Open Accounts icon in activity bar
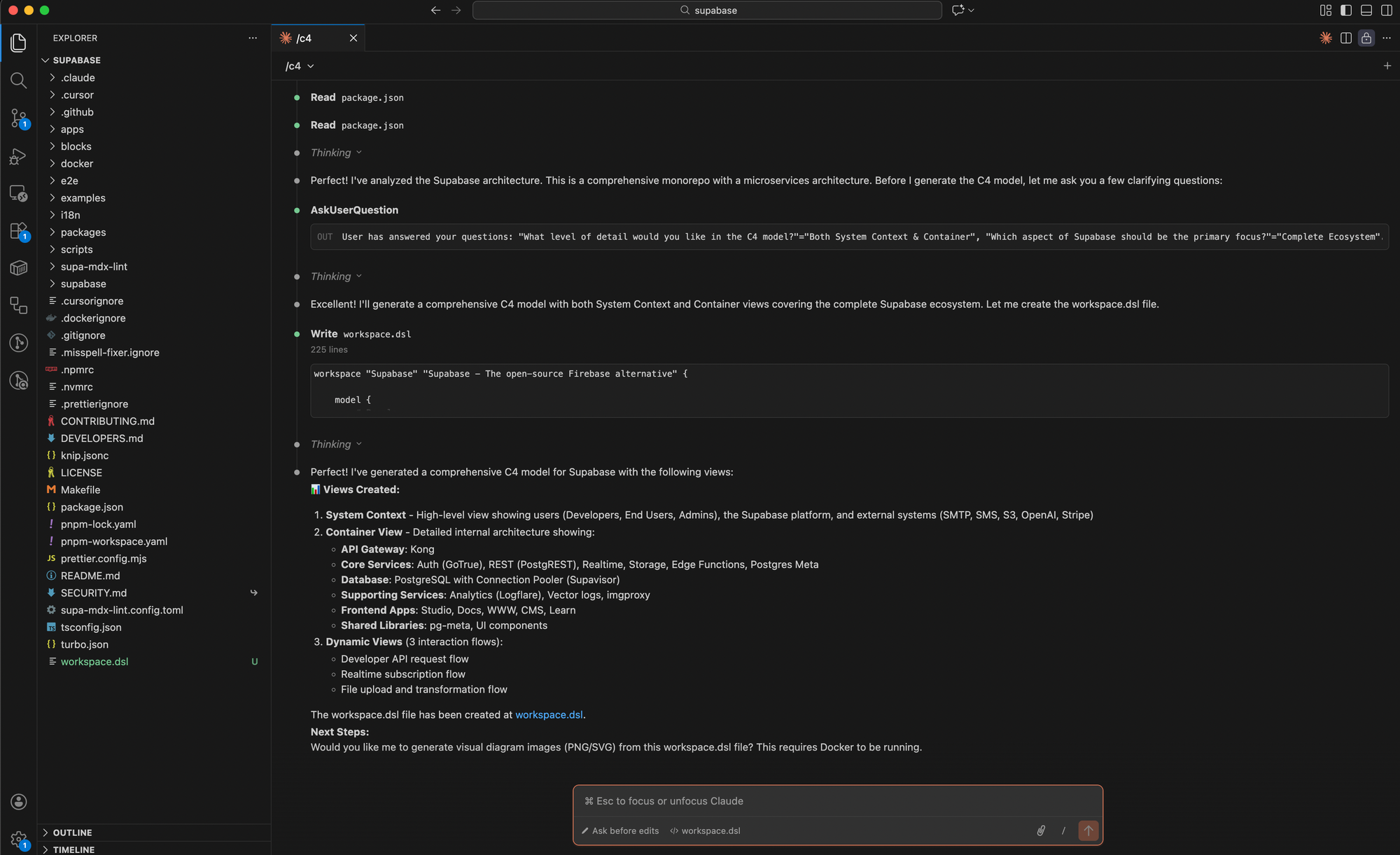 (x=19, y=802)
